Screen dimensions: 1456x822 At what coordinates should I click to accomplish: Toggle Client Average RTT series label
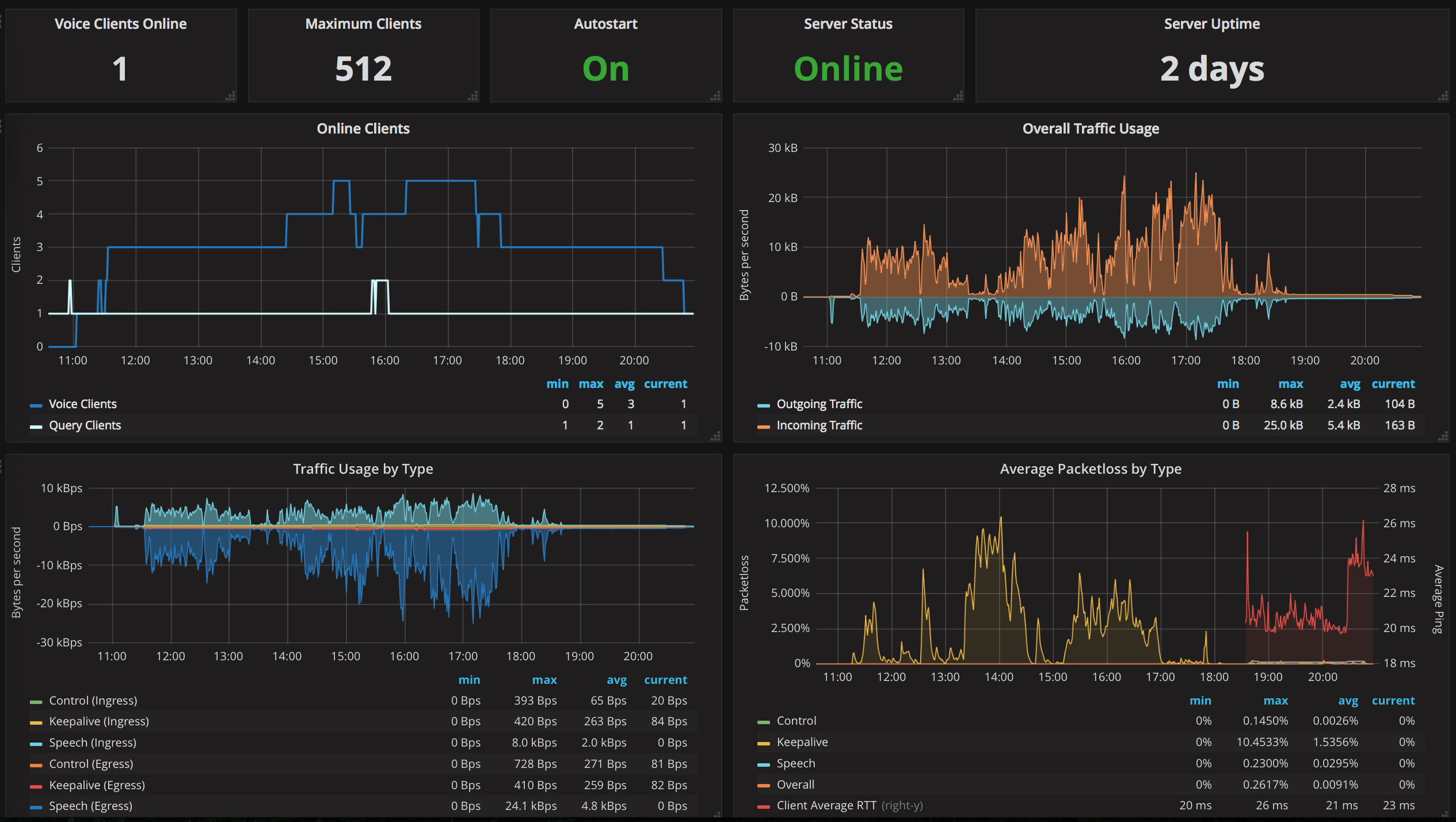coord(826,805)
